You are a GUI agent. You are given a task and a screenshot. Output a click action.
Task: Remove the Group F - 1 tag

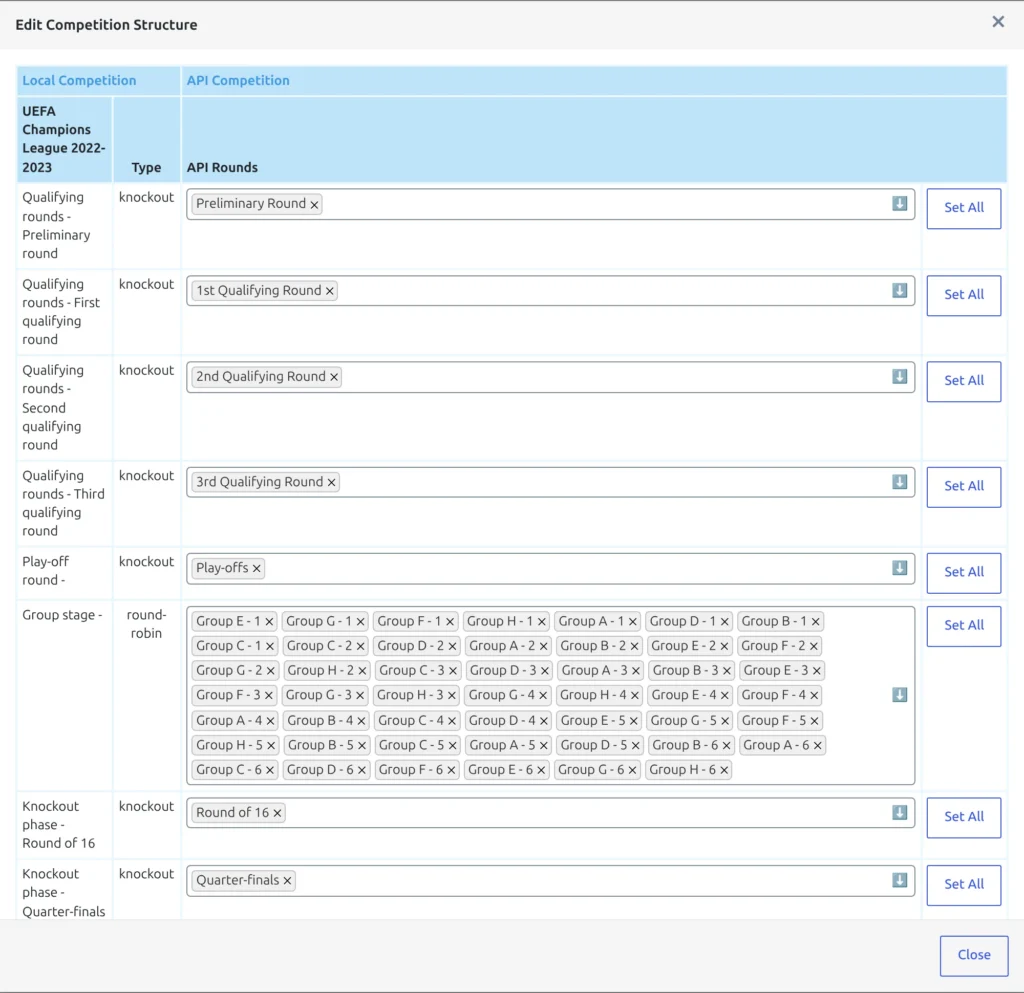click(x=450, y=622)
